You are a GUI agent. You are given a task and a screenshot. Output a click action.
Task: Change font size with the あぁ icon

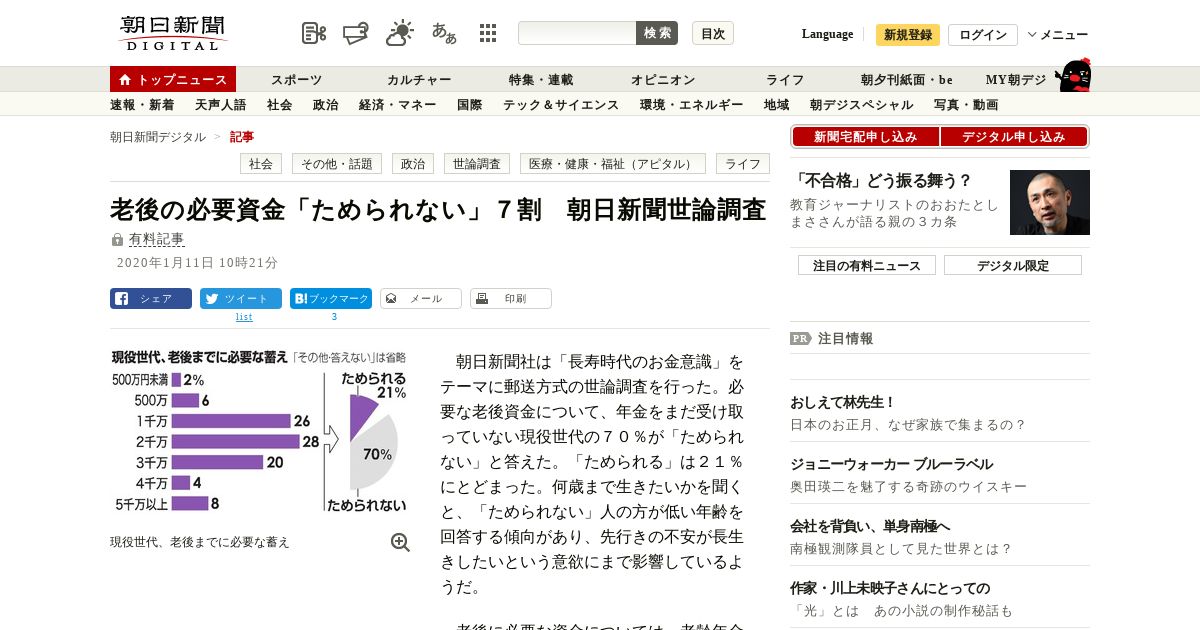click(444, 33)
